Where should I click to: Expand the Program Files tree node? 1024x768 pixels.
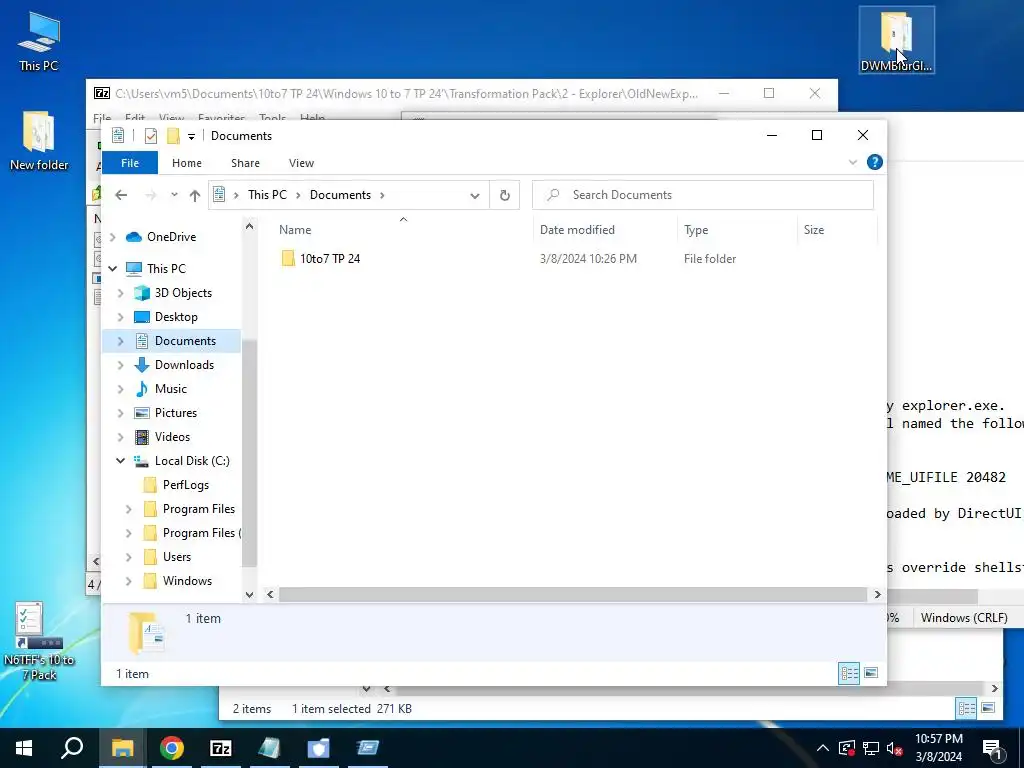pyautogui.click(x=129, y=509)
